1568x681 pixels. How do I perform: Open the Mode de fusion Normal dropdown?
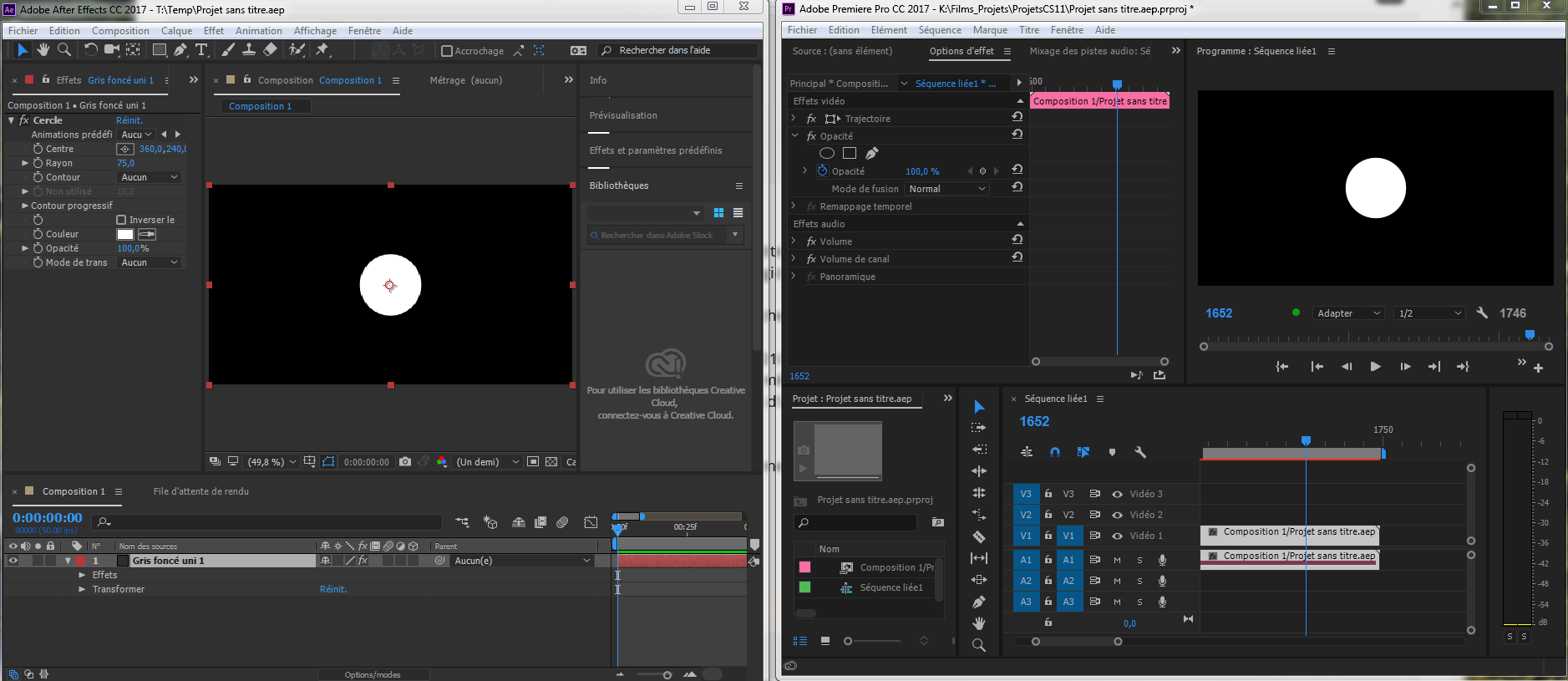947,189
